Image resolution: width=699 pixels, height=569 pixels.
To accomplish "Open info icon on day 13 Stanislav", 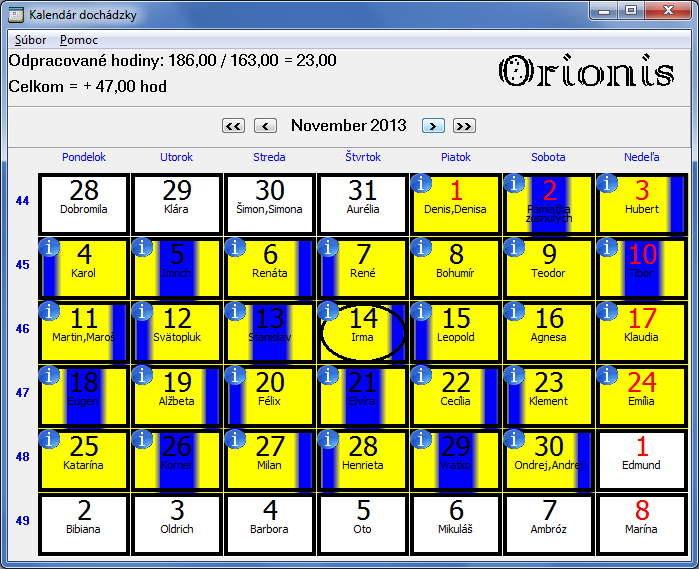I will (235, 311).
